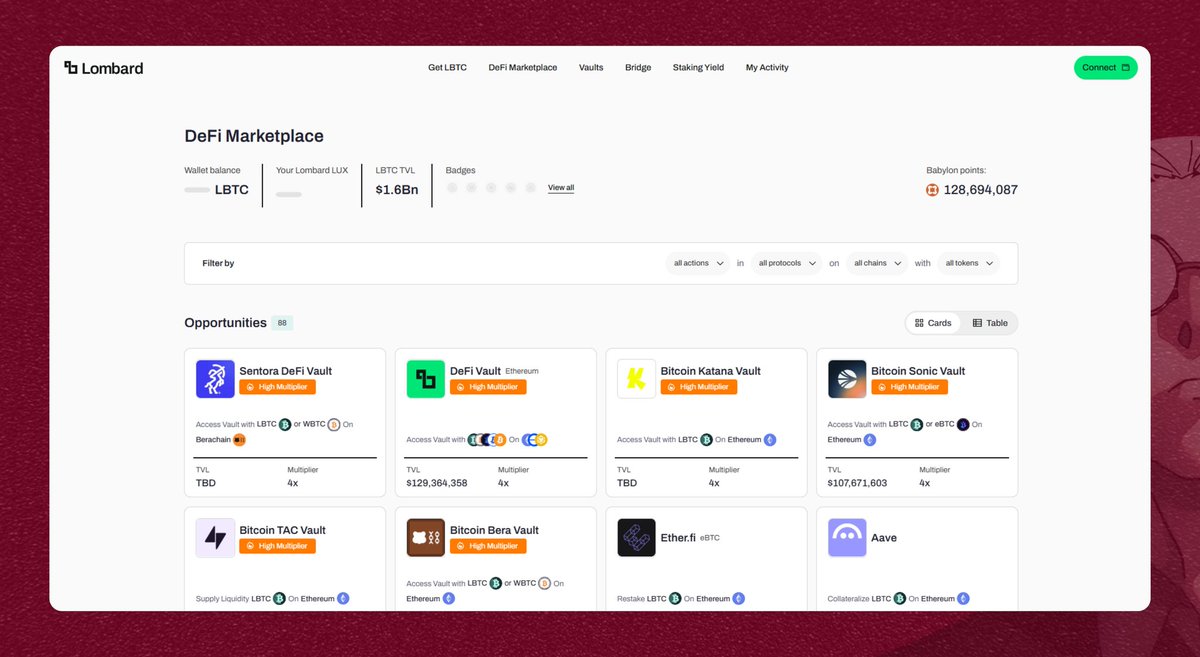The height and width of the screenshot is (657, 1200).
Task: Click WBTC token icon in Sentora card
Action: tap(334, 425)
